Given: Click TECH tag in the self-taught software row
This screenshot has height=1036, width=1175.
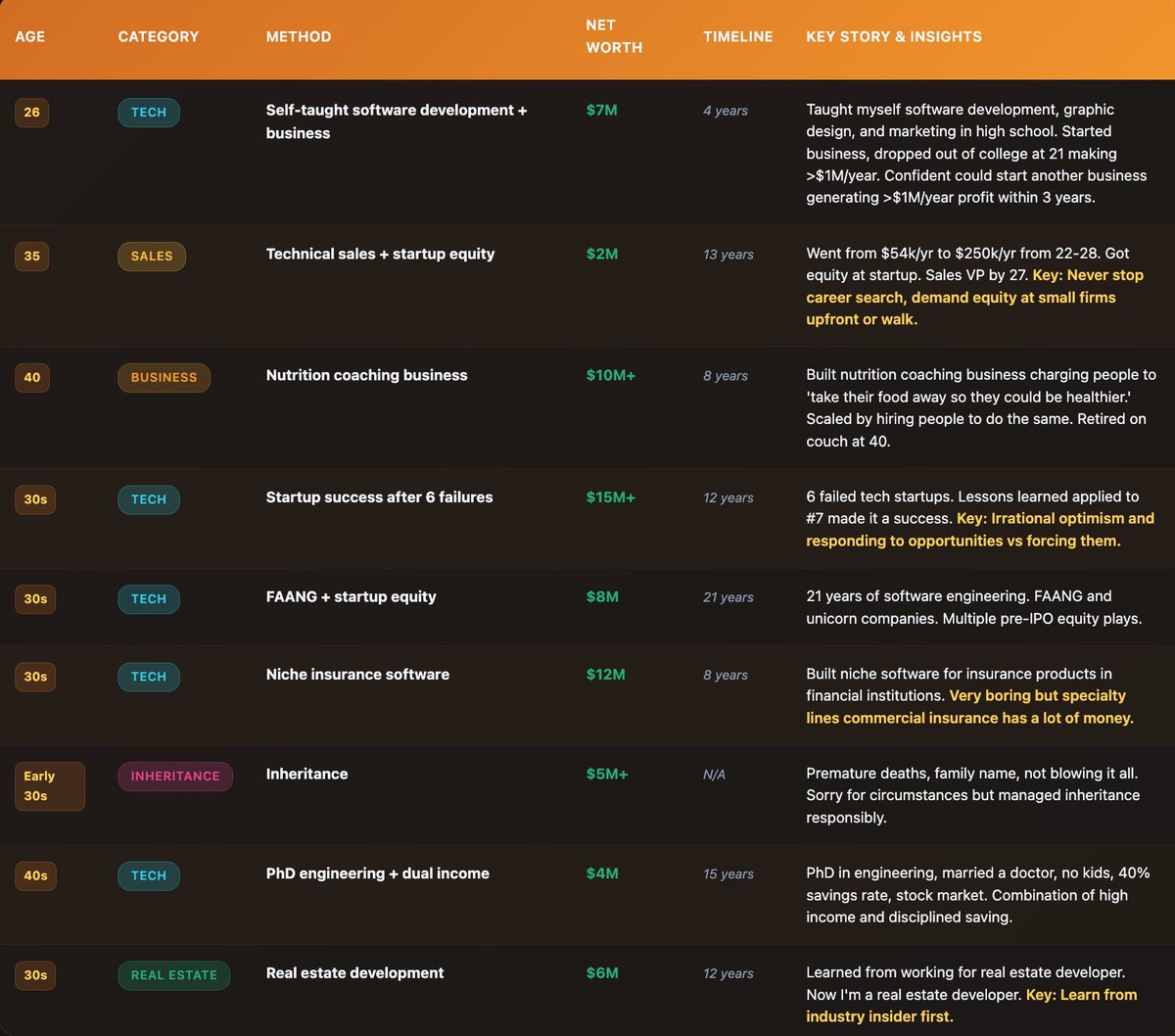Looking at the screenshot, I should (x=149, y=112).
